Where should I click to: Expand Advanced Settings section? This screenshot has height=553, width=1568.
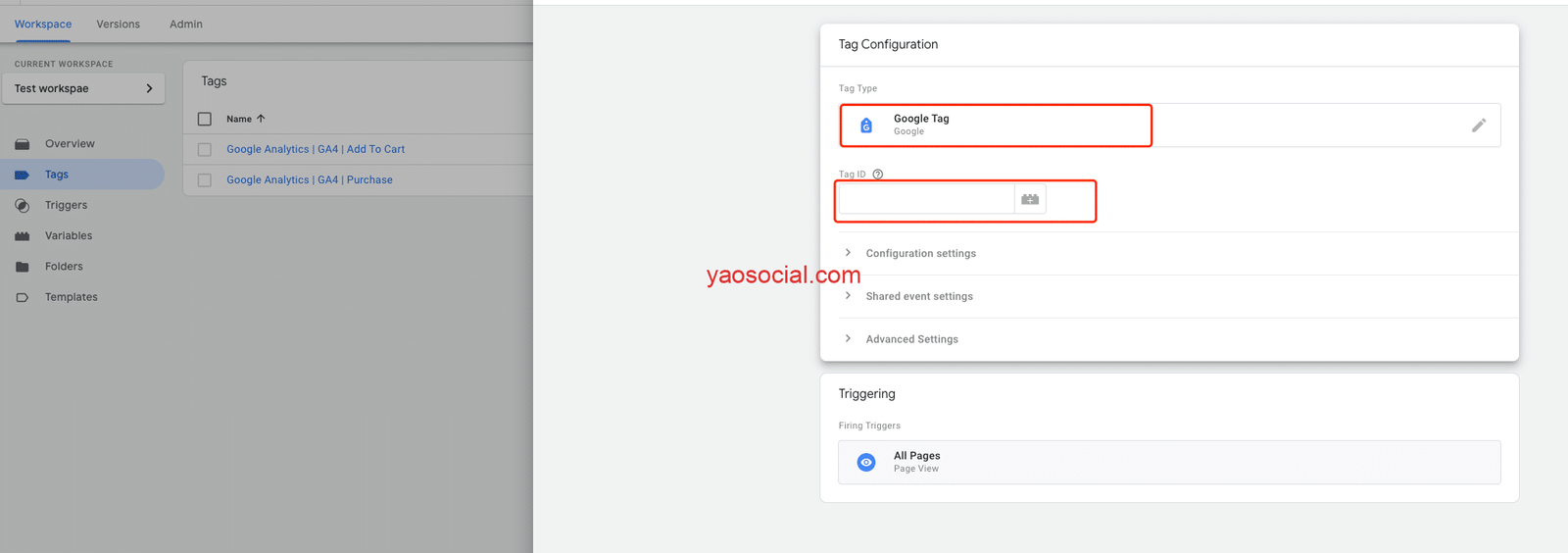pyautogui.click(x=911, y=339)
